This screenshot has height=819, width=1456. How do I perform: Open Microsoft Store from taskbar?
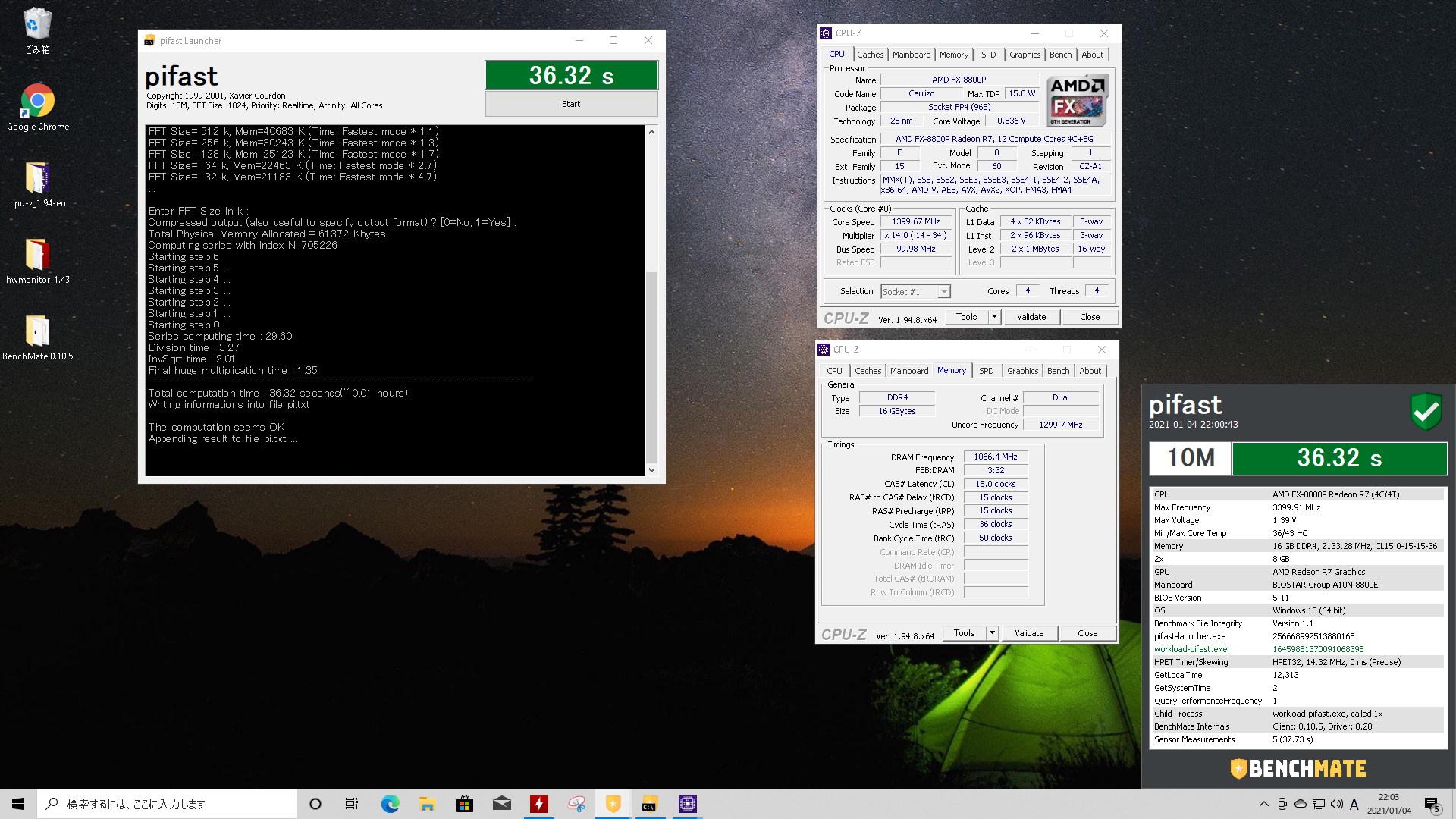464,804
